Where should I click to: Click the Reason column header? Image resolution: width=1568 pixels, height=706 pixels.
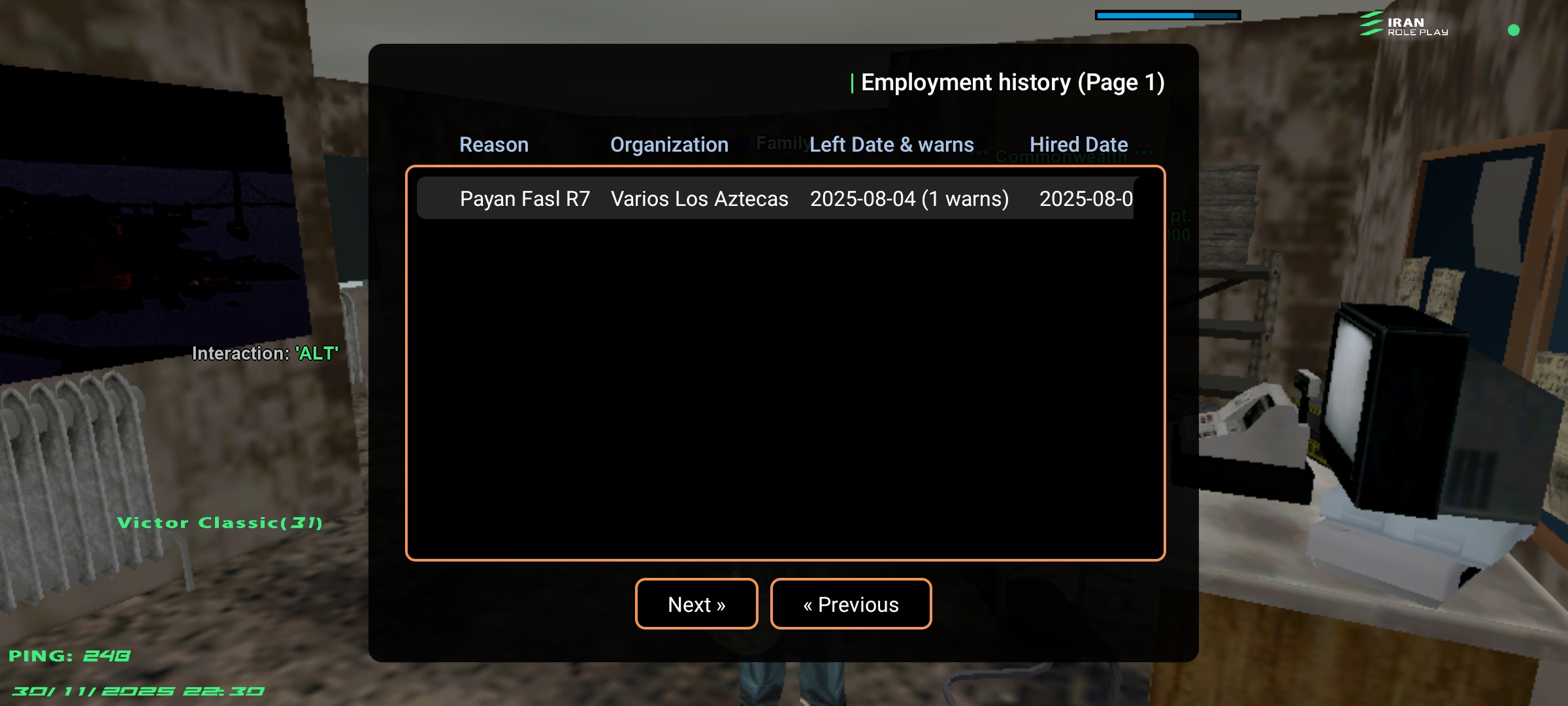click(493, 144)
